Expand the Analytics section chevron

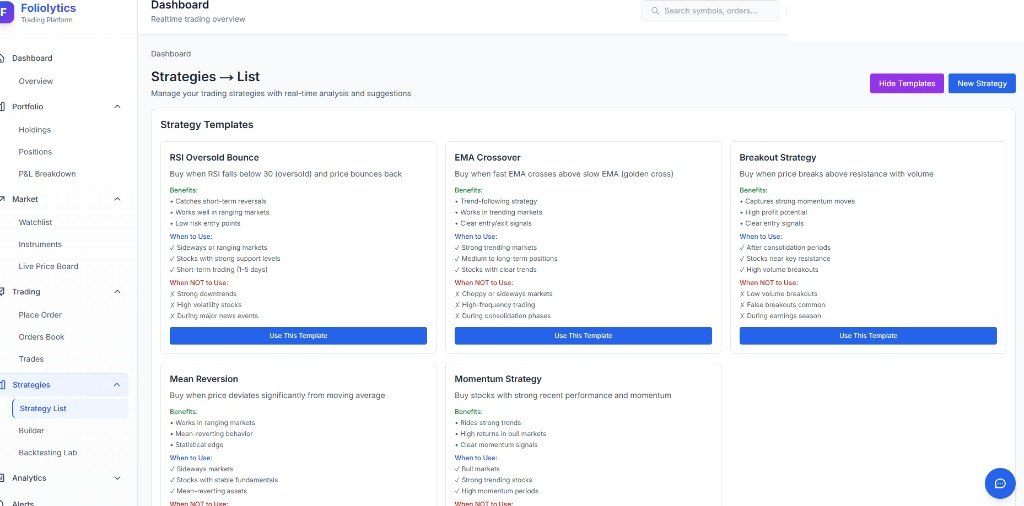click(x=118, y=478)
